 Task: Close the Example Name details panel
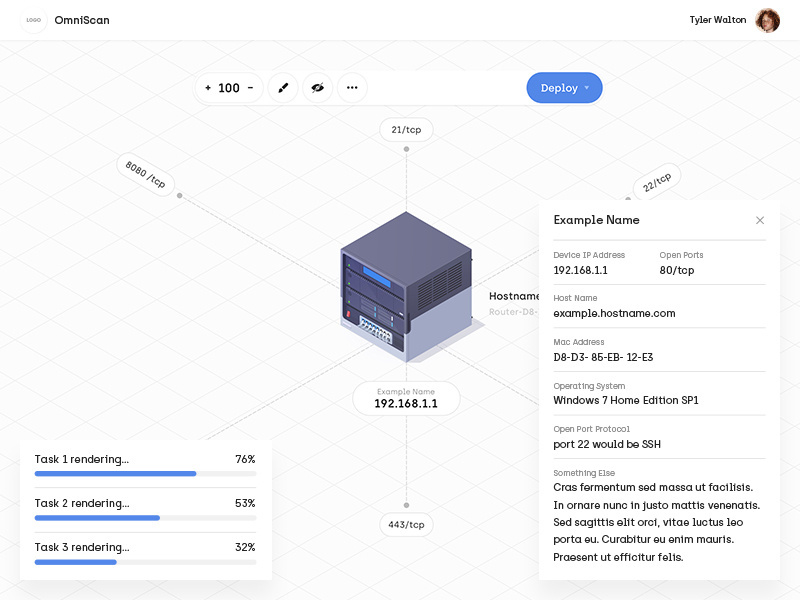760,220
